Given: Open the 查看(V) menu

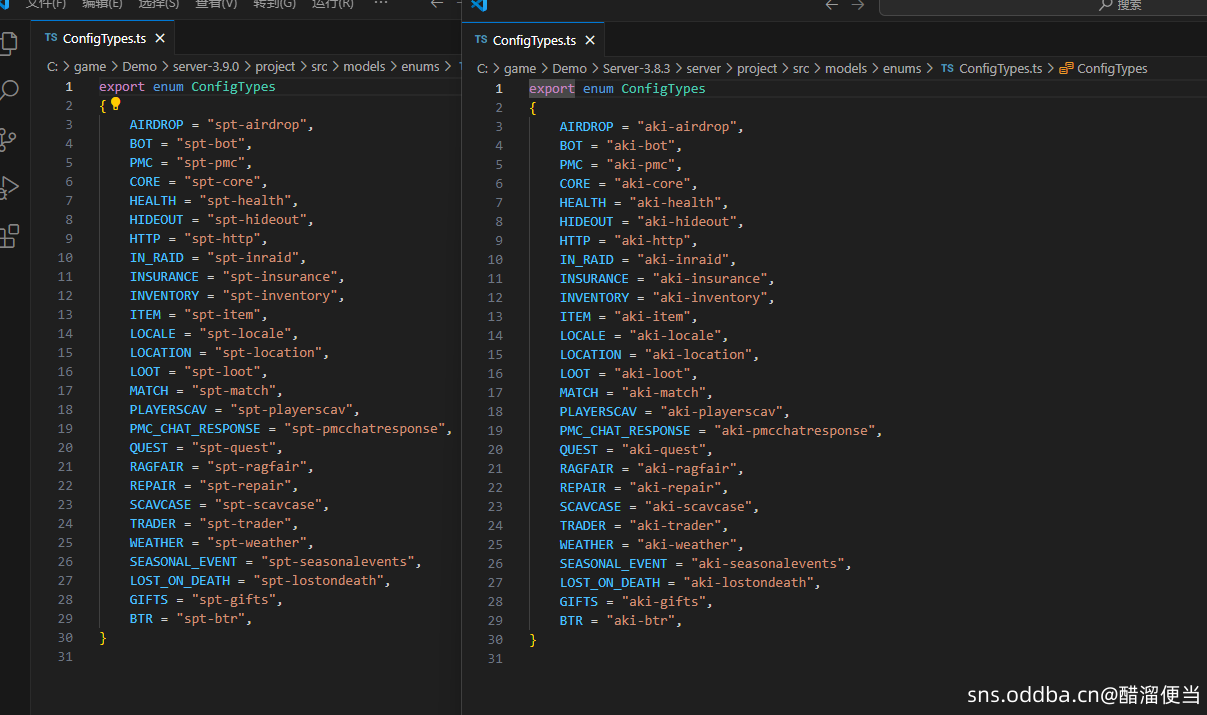Looking at the screenshot, I should (x=217, y=4).
